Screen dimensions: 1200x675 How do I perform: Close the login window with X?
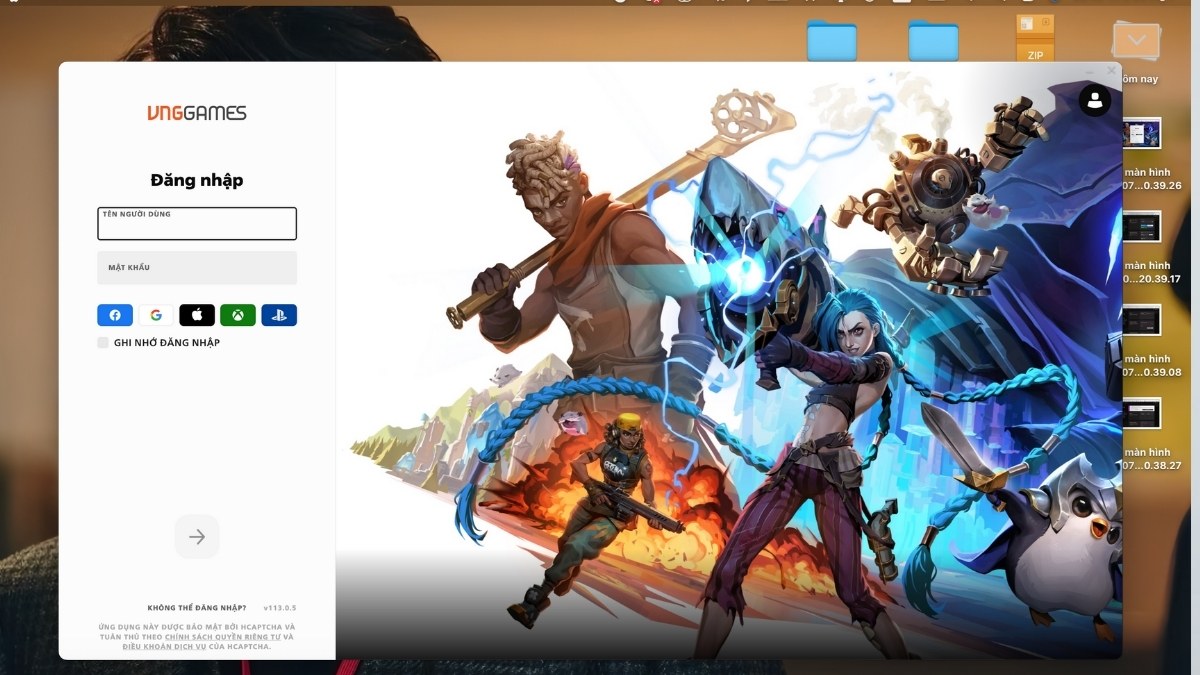pos(1111,71)
